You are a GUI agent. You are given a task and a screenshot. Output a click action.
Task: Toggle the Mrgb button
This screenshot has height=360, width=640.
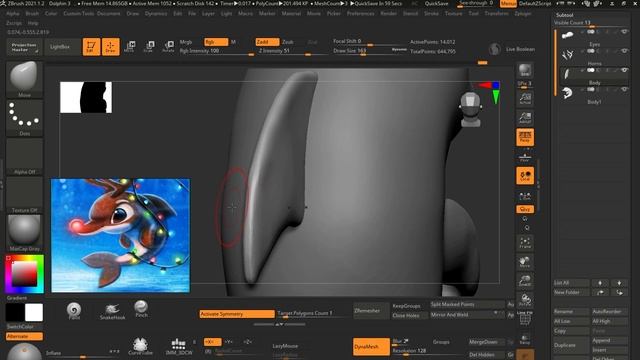186,42
